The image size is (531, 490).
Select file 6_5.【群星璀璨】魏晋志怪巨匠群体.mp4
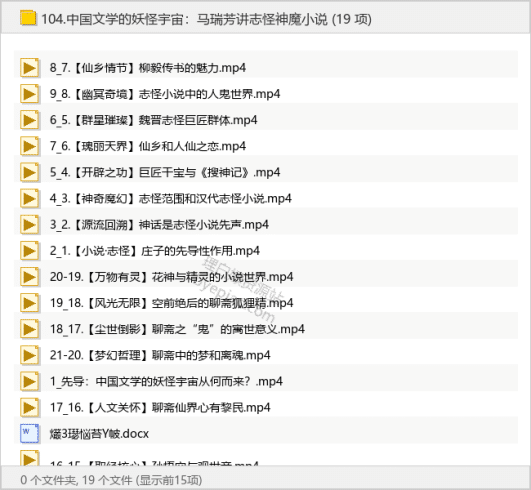pyautogui.click(x=153, y=120)
